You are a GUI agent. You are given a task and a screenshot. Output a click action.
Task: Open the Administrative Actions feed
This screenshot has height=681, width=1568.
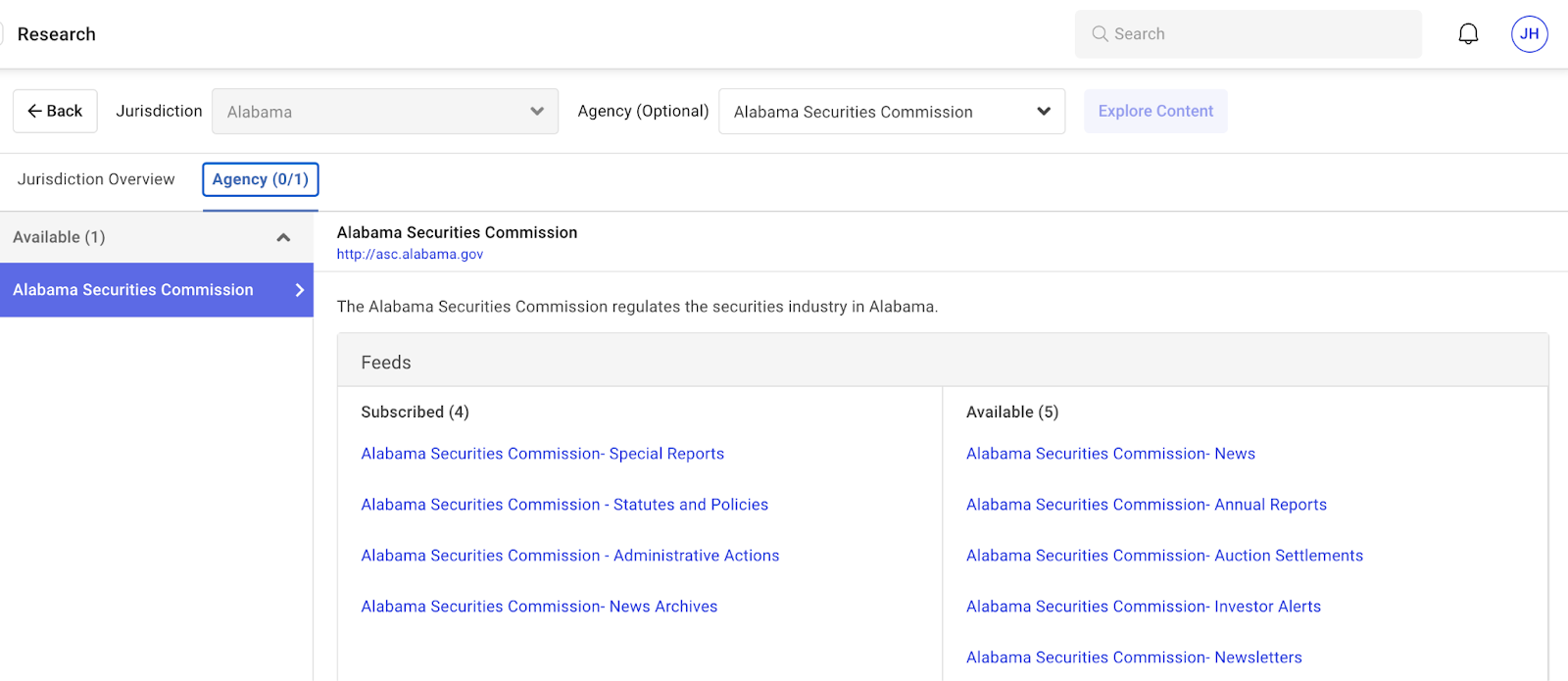(569, 556)
